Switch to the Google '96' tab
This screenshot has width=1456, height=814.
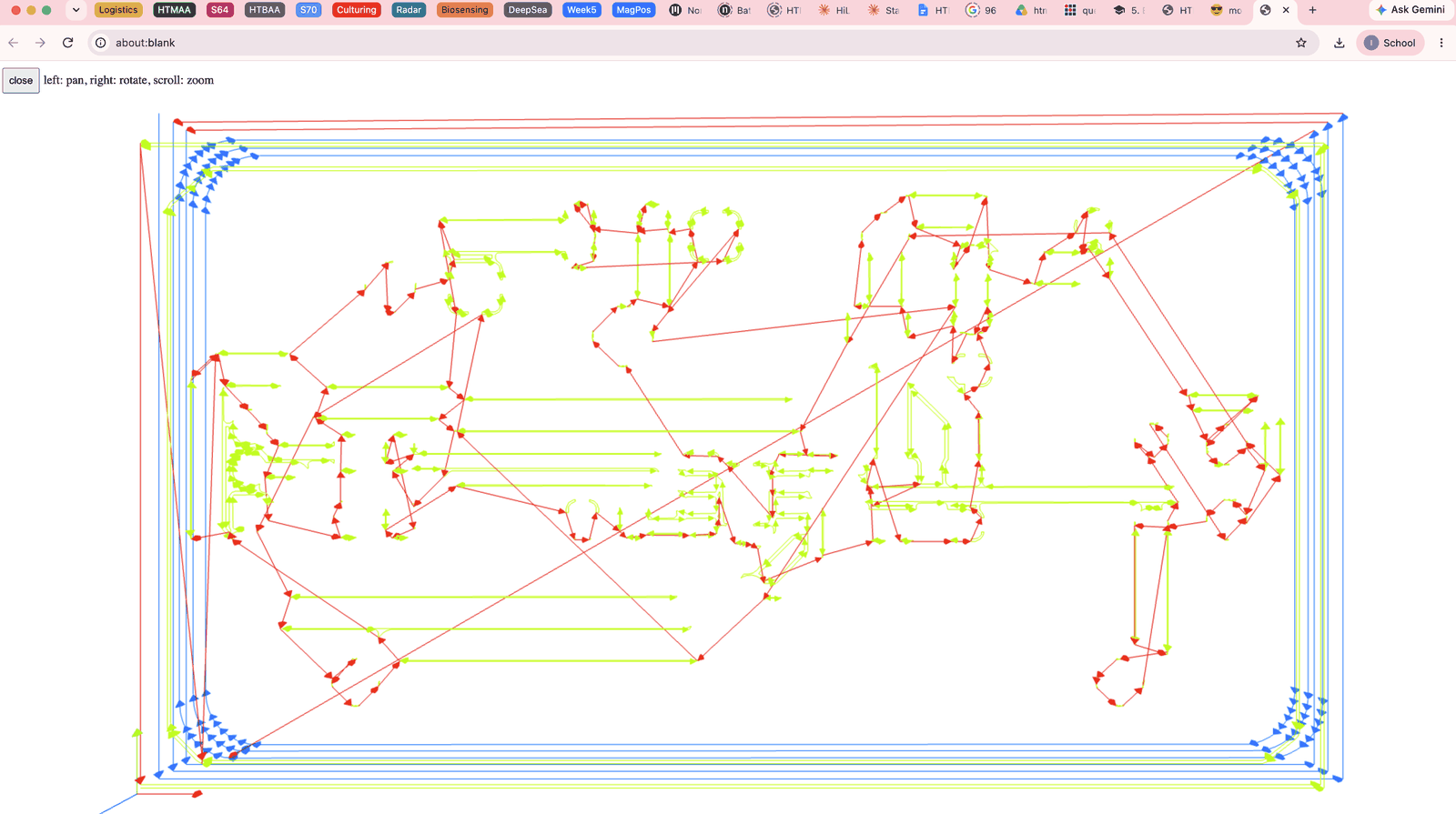[982, 10]
